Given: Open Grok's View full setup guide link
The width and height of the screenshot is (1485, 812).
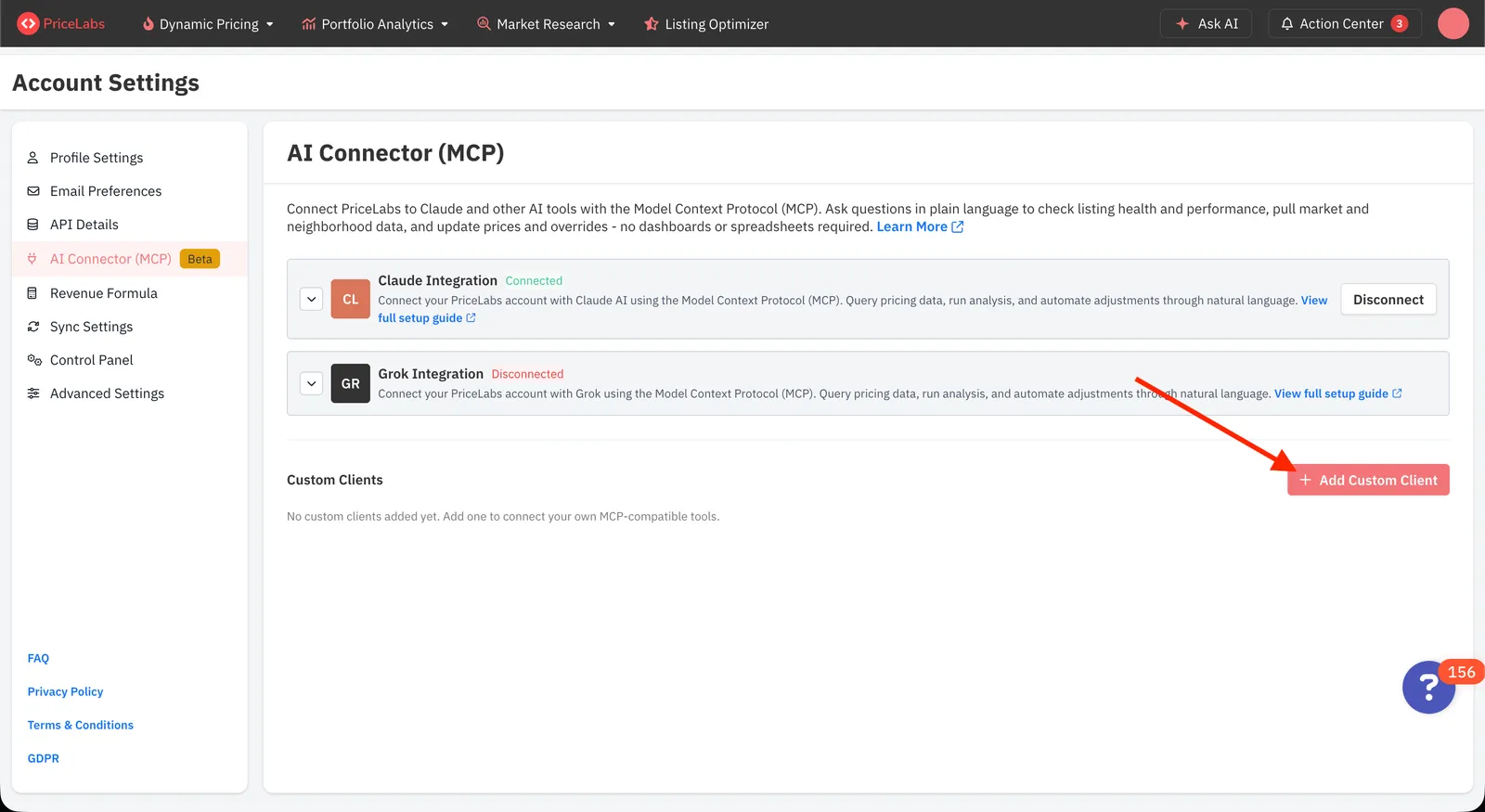Looking at the screenshot, I should [1337, 393].
